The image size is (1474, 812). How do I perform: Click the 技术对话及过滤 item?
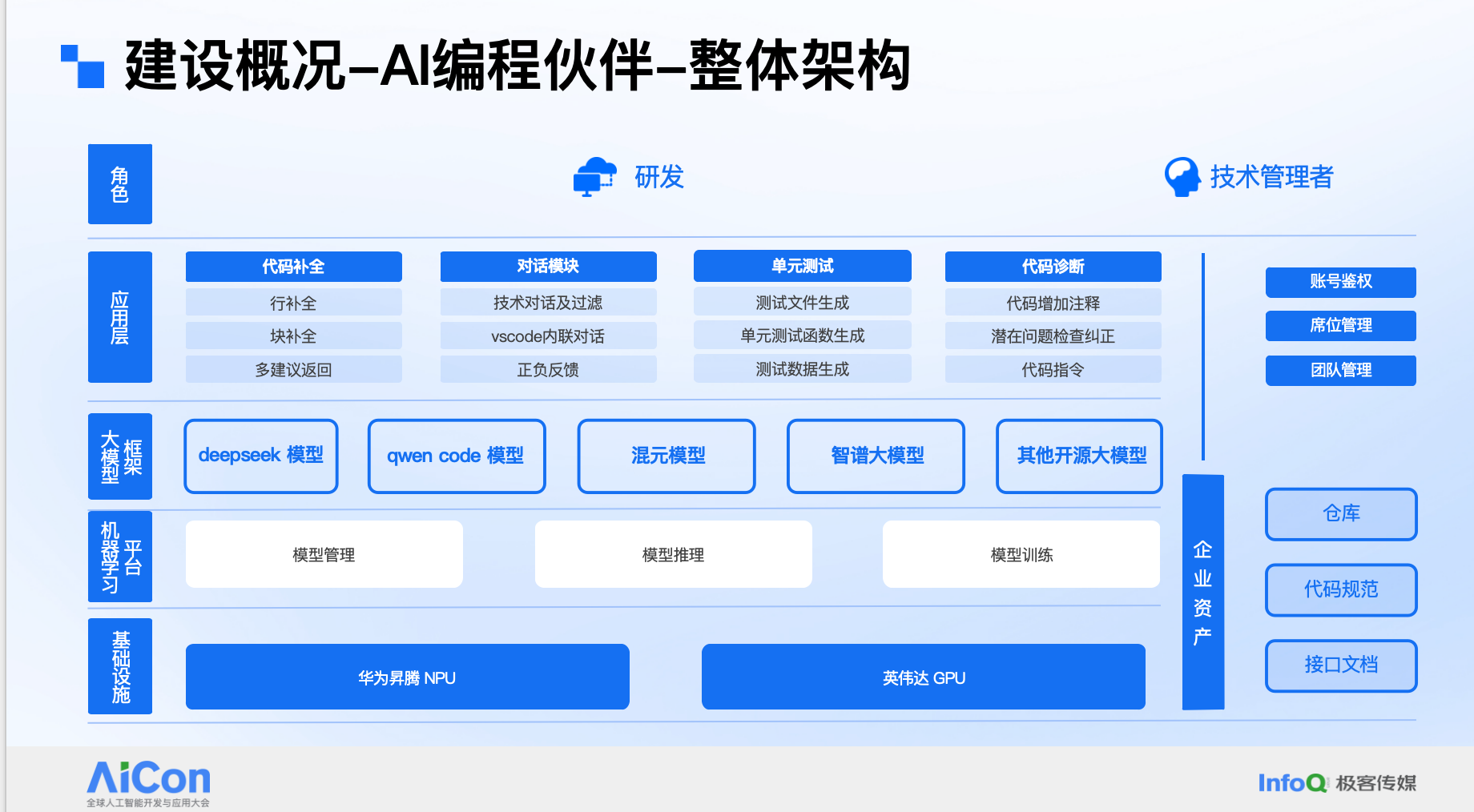pos(548,302)
